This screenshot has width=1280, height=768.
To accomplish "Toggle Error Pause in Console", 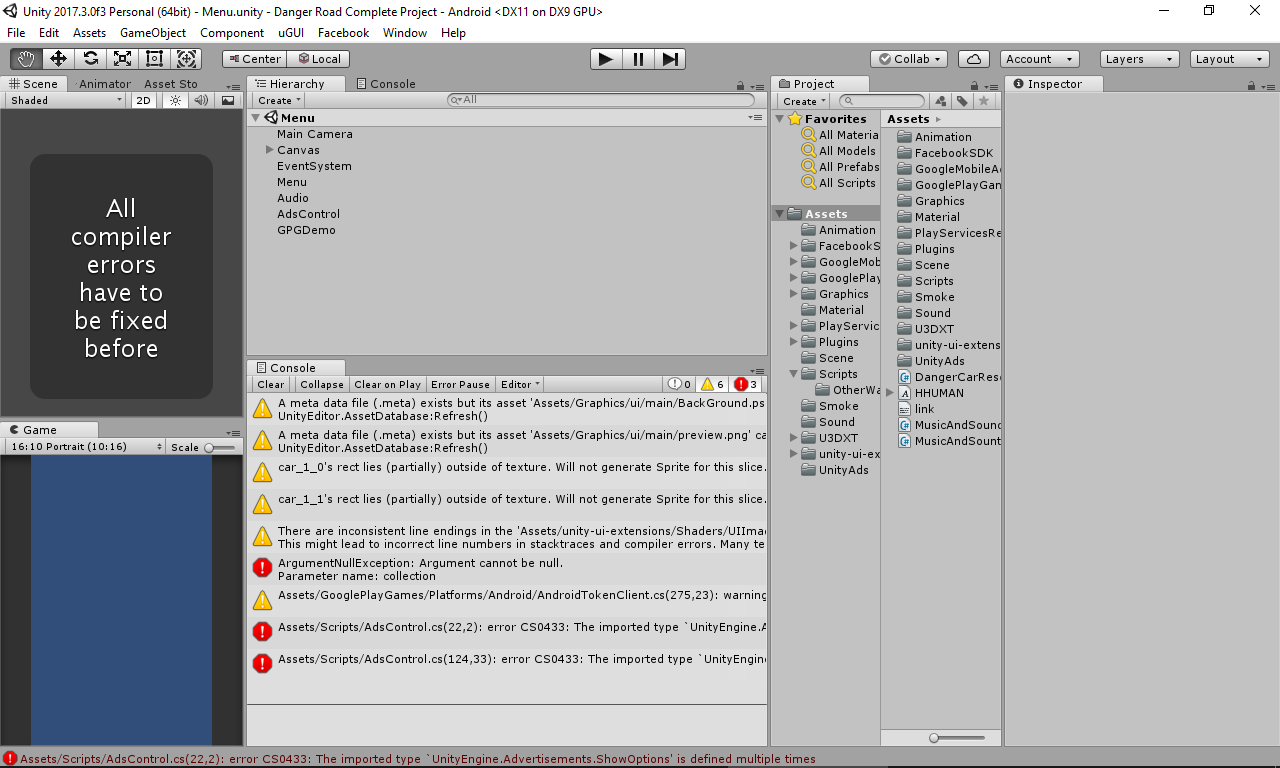I will (x=460, y=384).
